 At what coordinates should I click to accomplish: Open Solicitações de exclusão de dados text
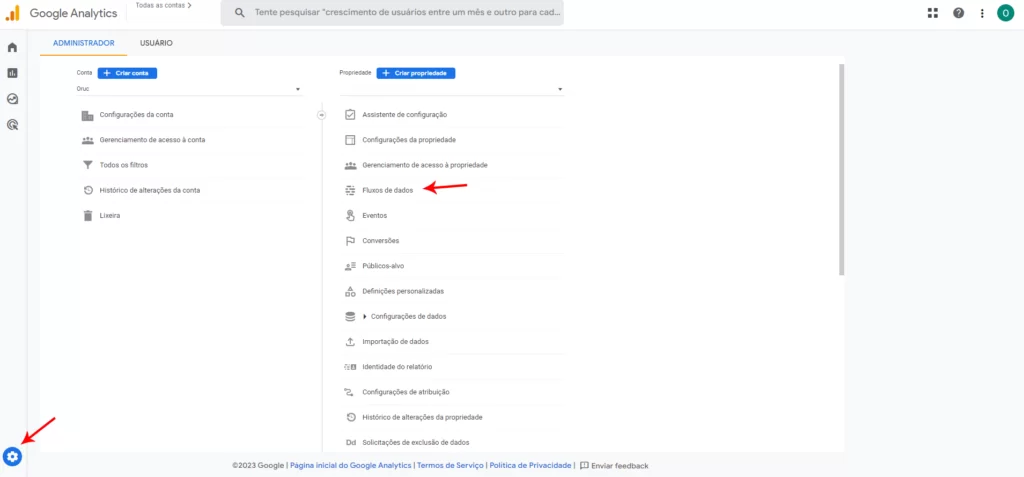tap(416, 442)
